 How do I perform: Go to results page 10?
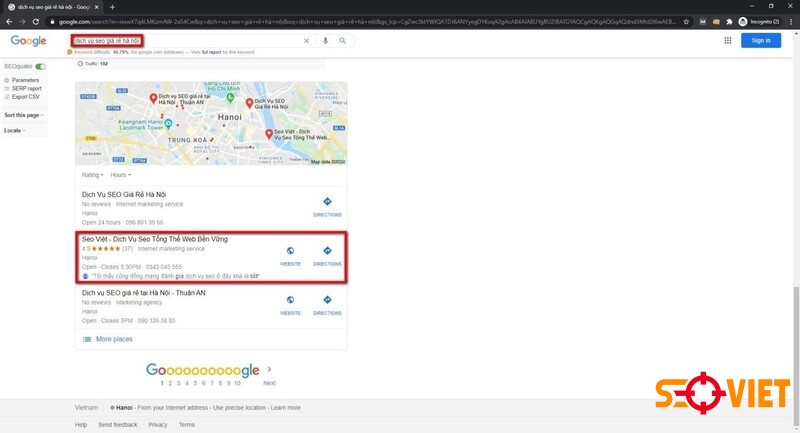(x=237, y=383)
